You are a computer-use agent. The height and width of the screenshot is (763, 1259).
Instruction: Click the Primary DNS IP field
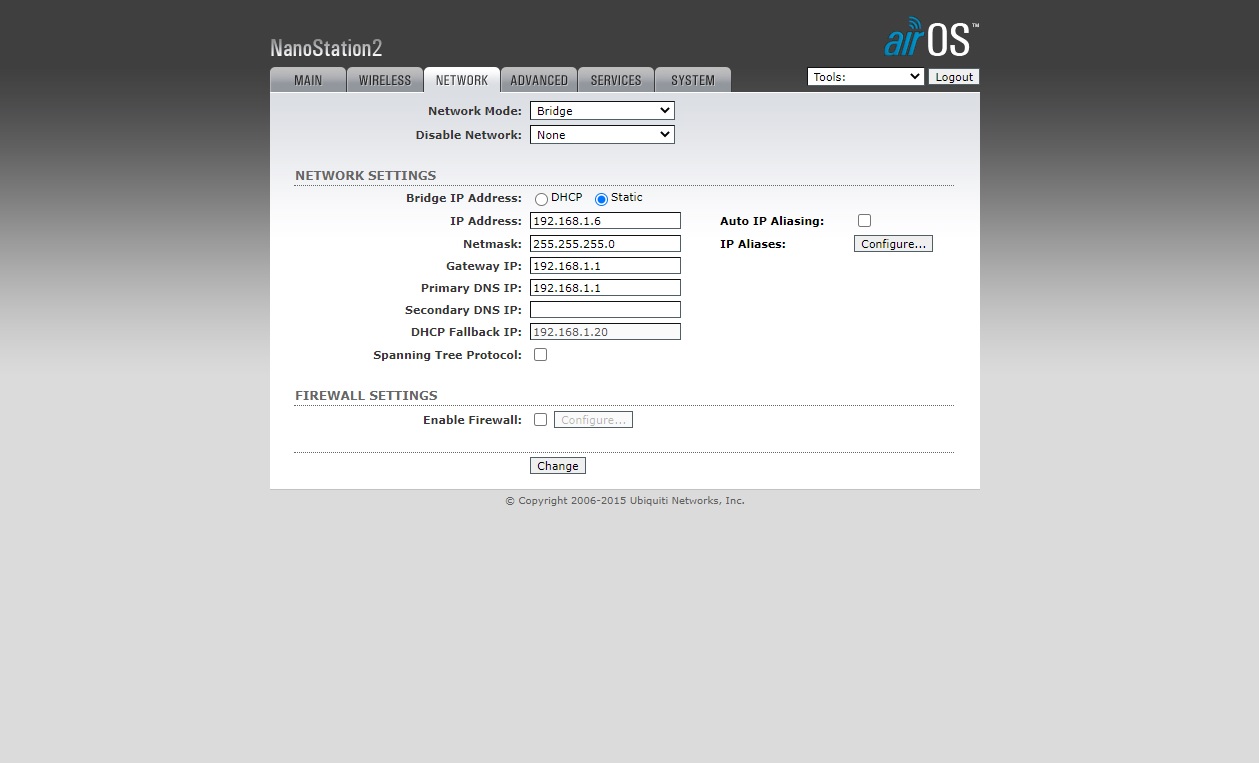click(x=605, y=288)
